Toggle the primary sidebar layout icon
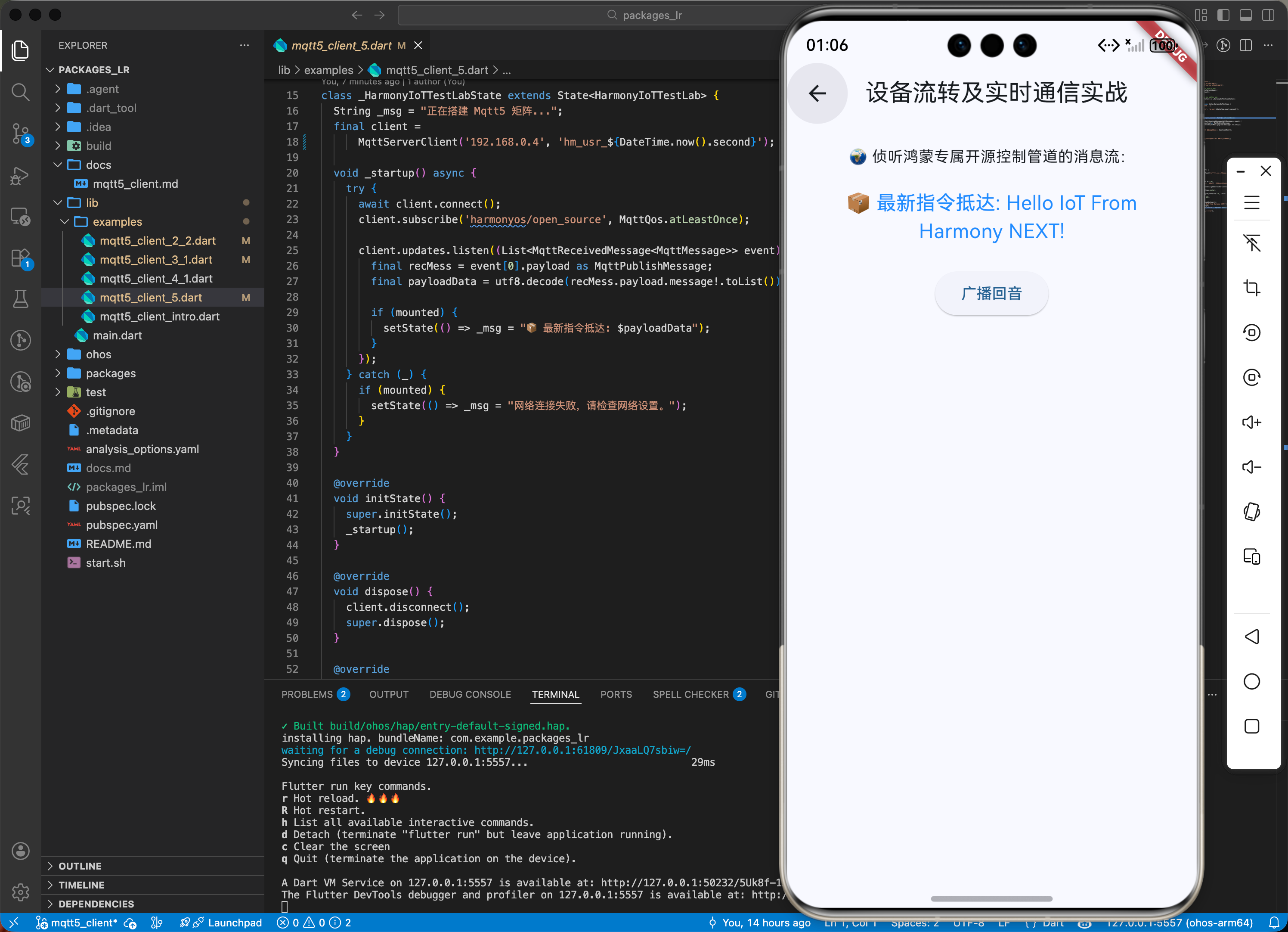This screenshot has width=1288, height=932. tap(1223, 16)
